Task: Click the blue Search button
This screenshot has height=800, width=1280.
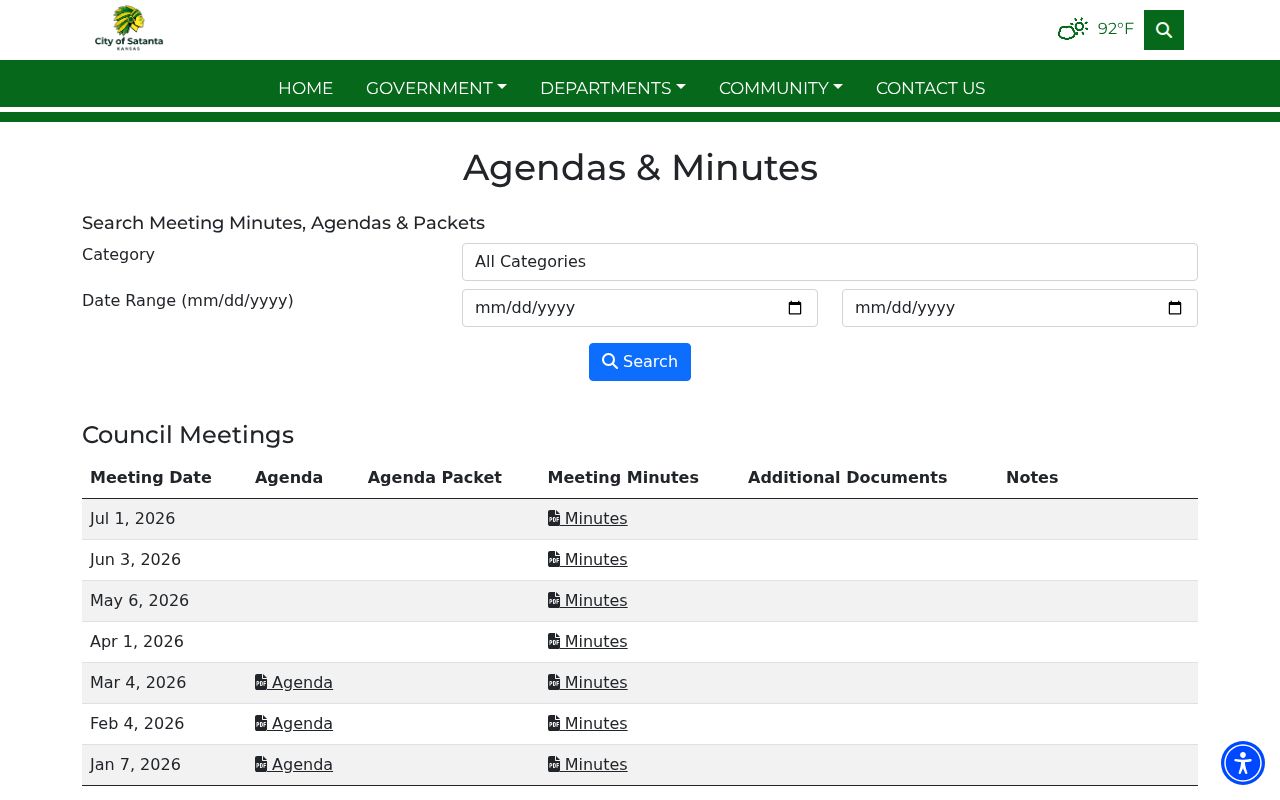Action: pyautogui.click(x=640, y=362)
